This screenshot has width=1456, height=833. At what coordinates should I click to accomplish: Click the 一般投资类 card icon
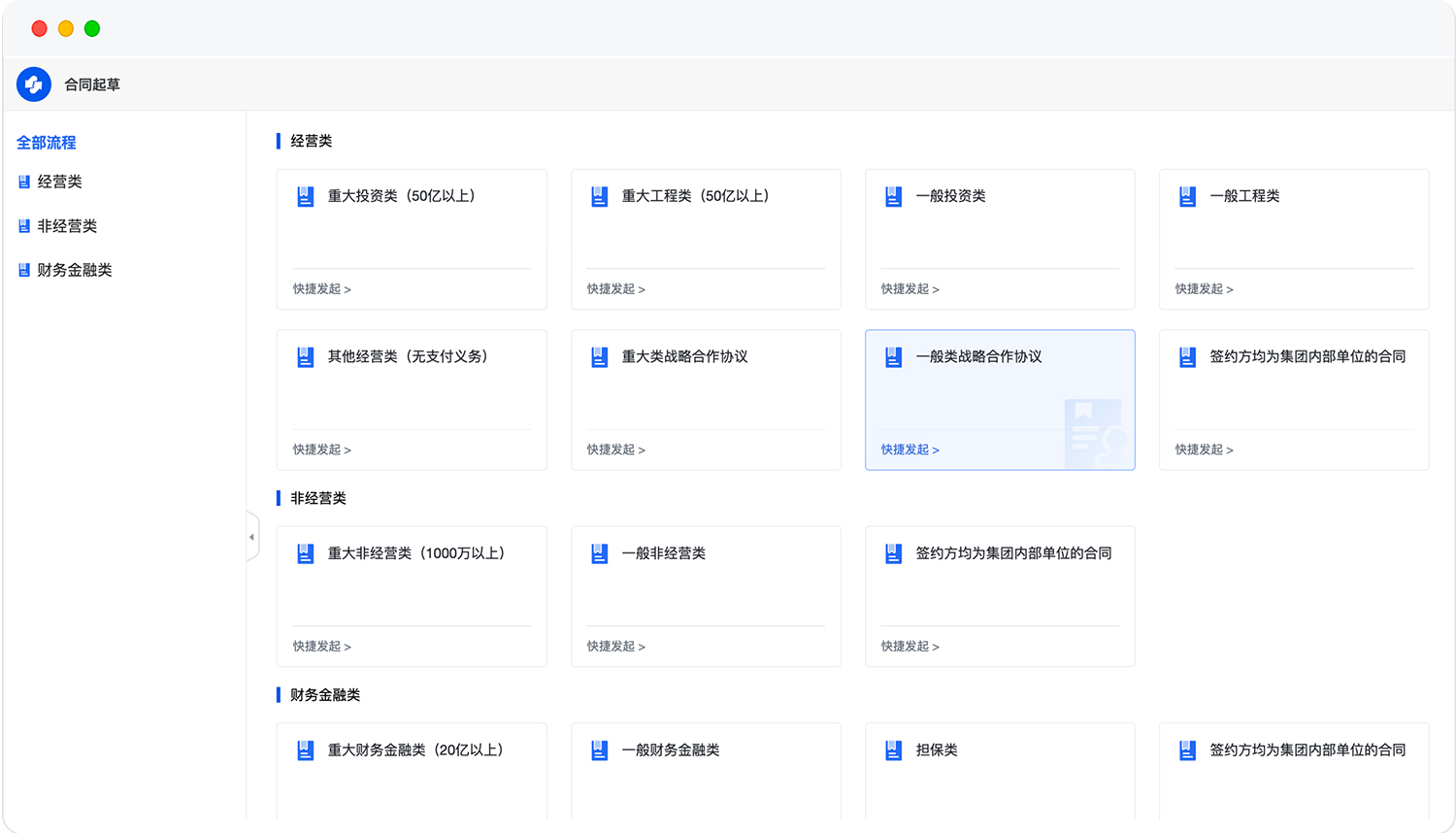coord(894,196)
